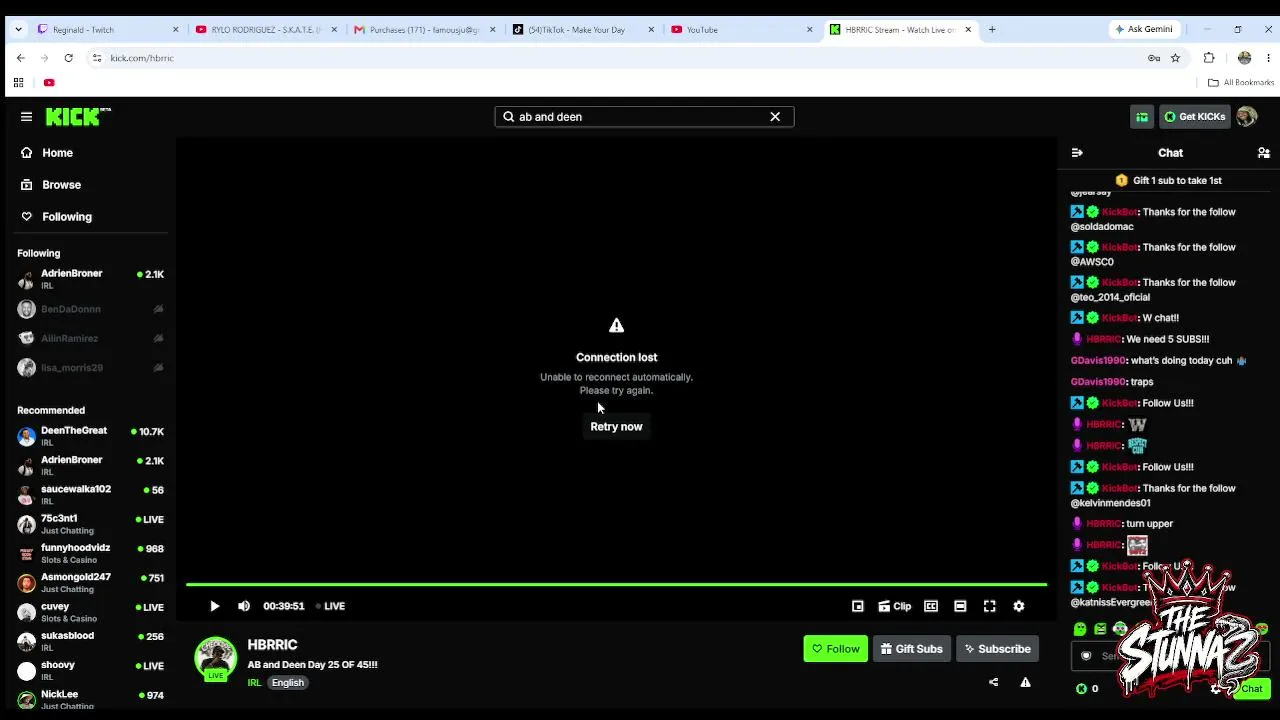Open the player settings gear

1019,606
